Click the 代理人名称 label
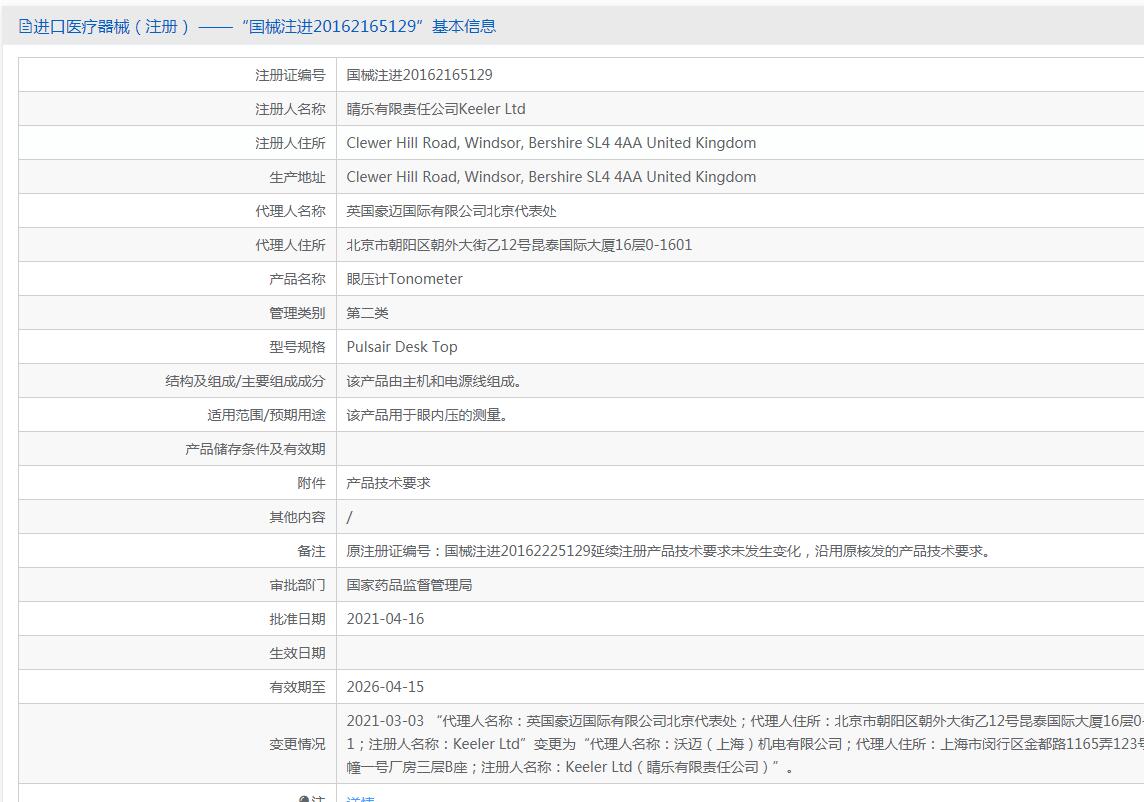 point(290,211)
